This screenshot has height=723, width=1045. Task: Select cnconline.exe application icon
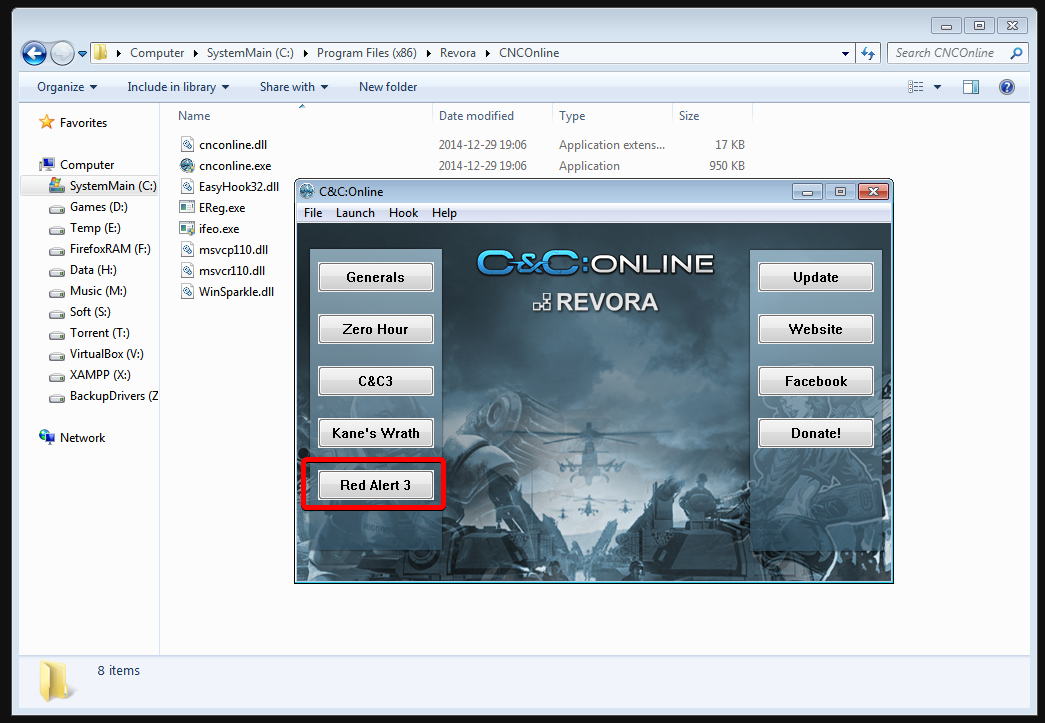tap(187, 165)
